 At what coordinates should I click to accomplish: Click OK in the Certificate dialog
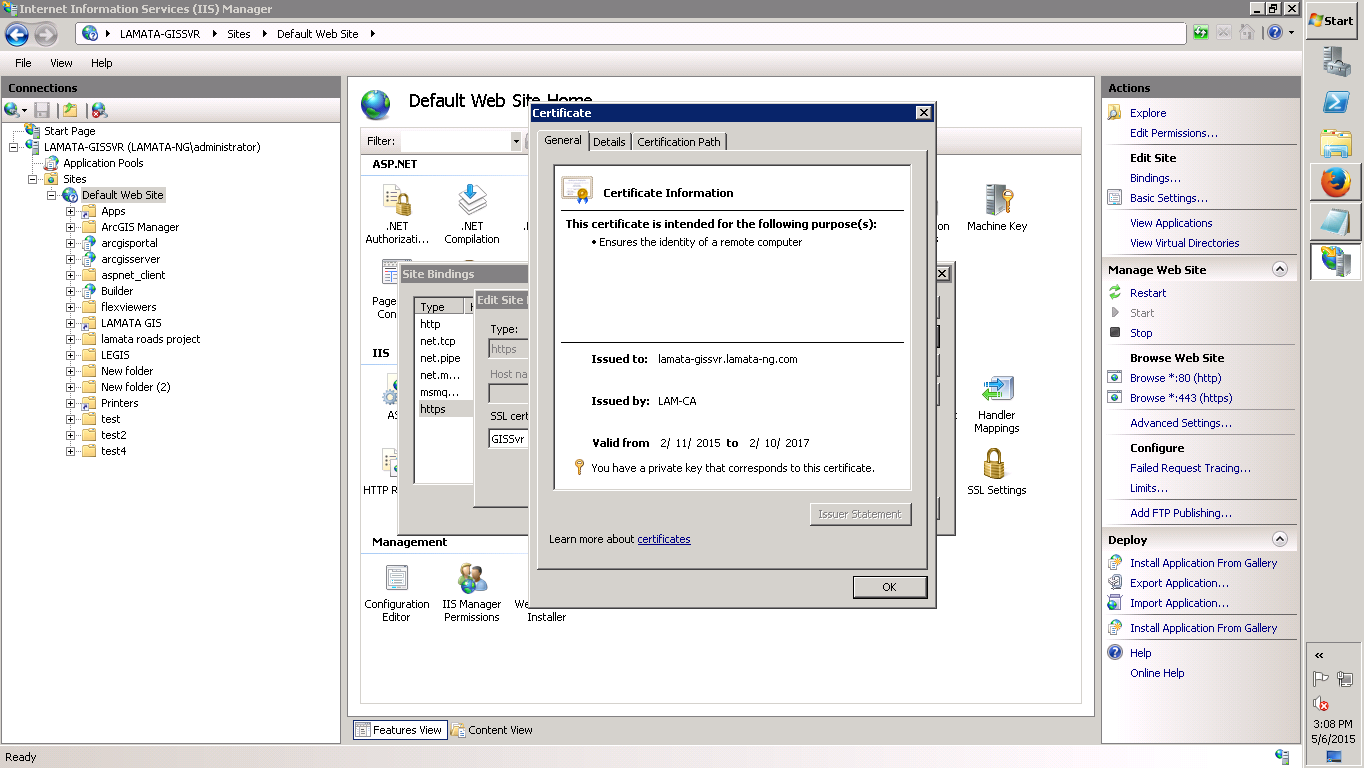[890, 587]
